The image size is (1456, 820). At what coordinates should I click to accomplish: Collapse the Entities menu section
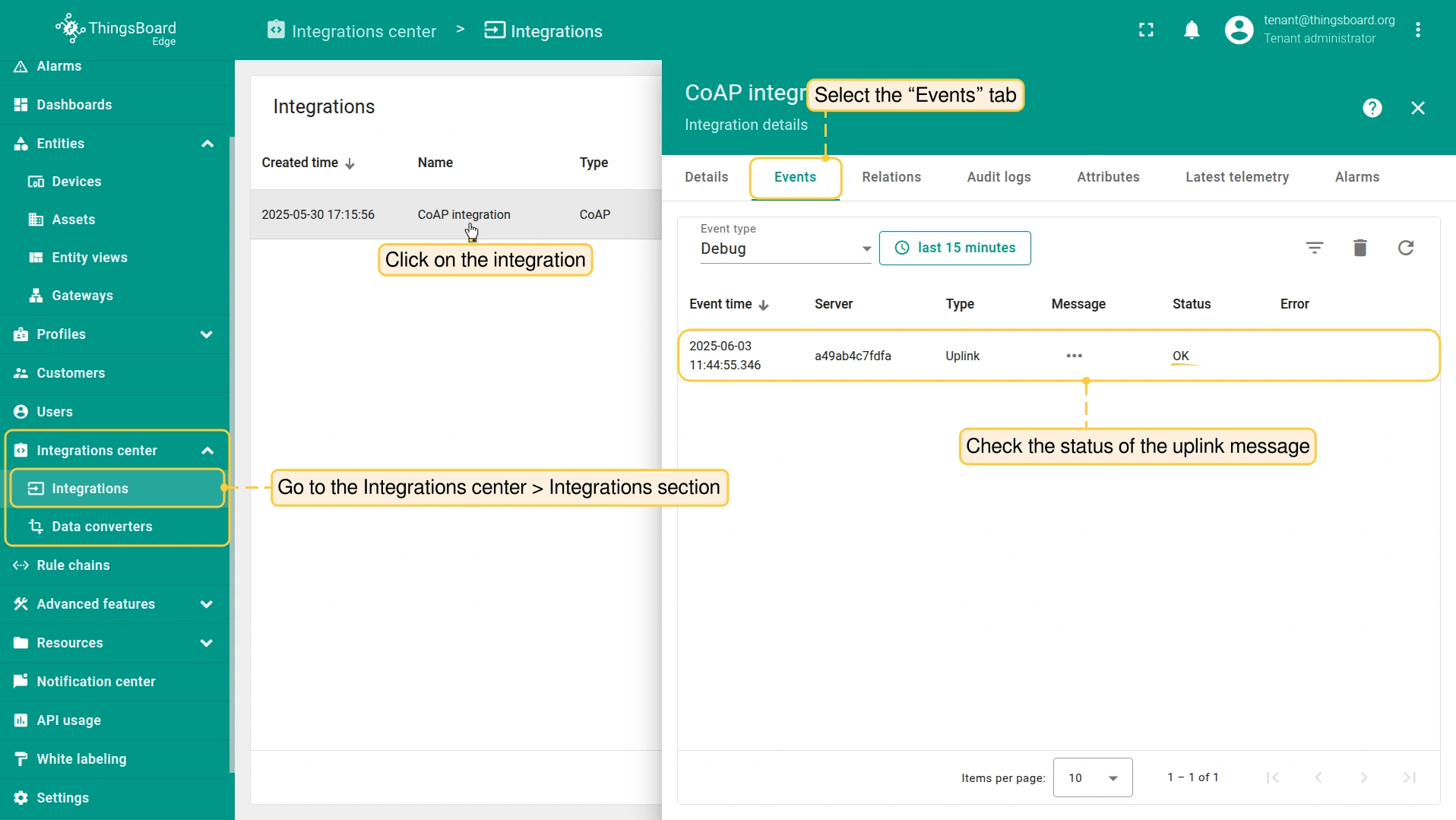click(207, 144)
